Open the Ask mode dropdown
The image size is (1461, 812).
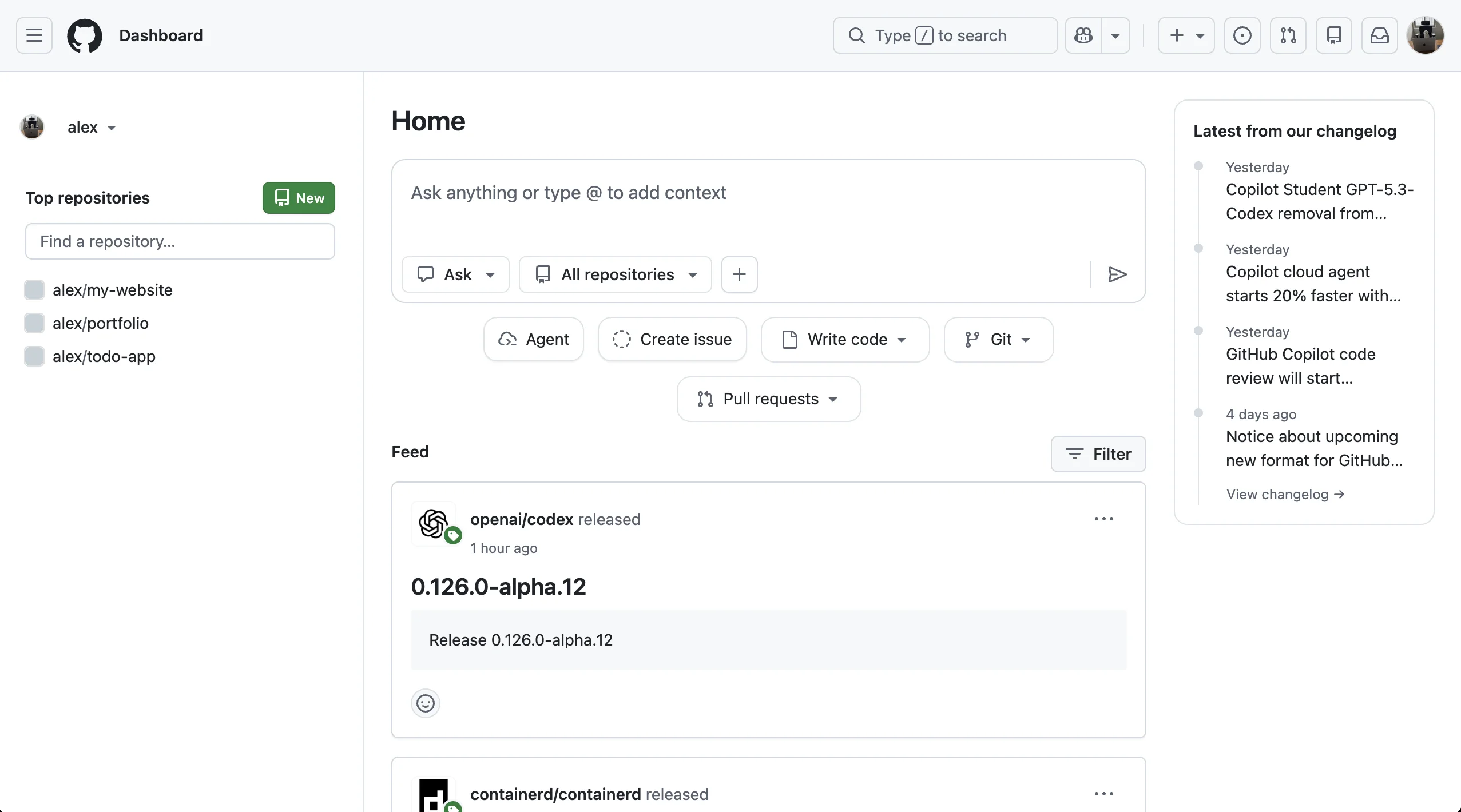pos(455,274)
